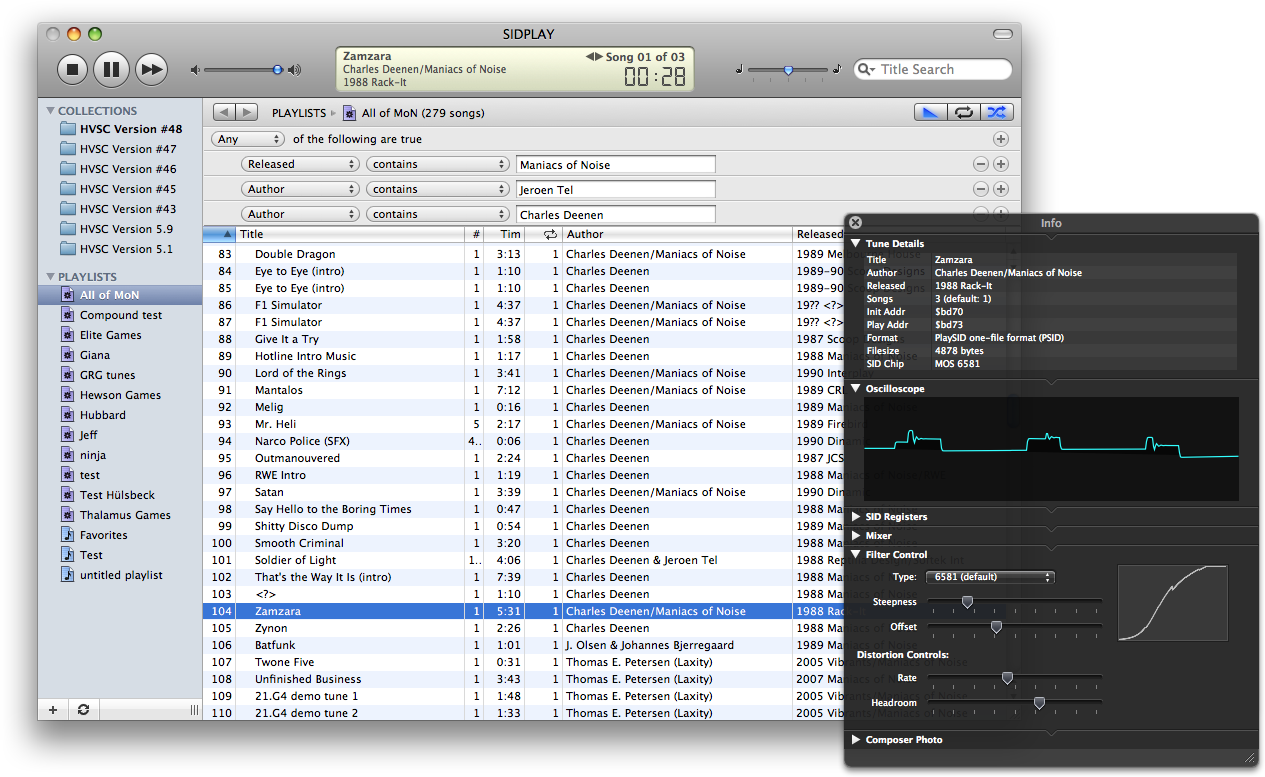The image size is (1265, 777).
Task: Add a new playlist with plus button
Action: point(53,710)
